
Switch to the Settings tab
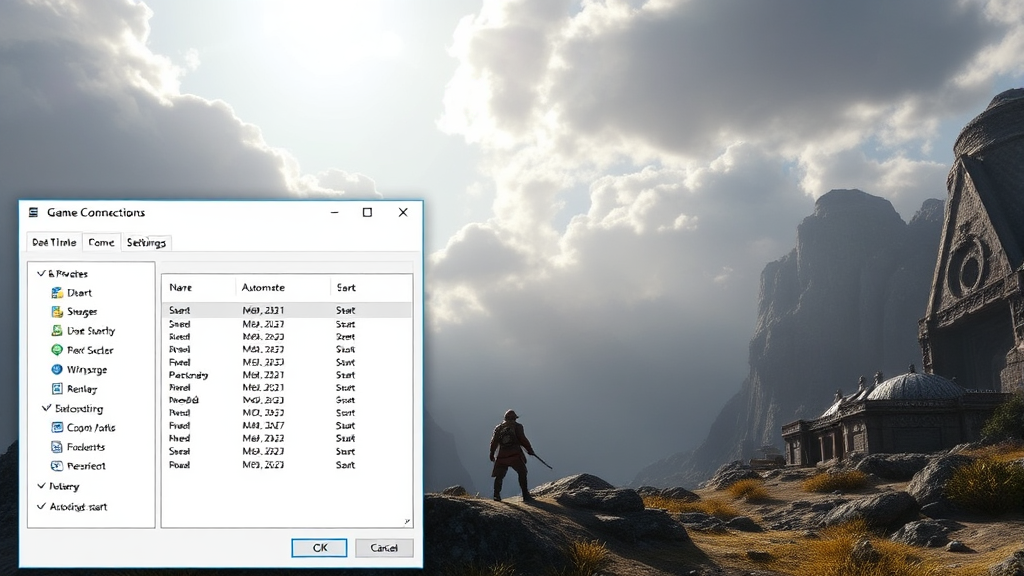[x=147, y=243]
